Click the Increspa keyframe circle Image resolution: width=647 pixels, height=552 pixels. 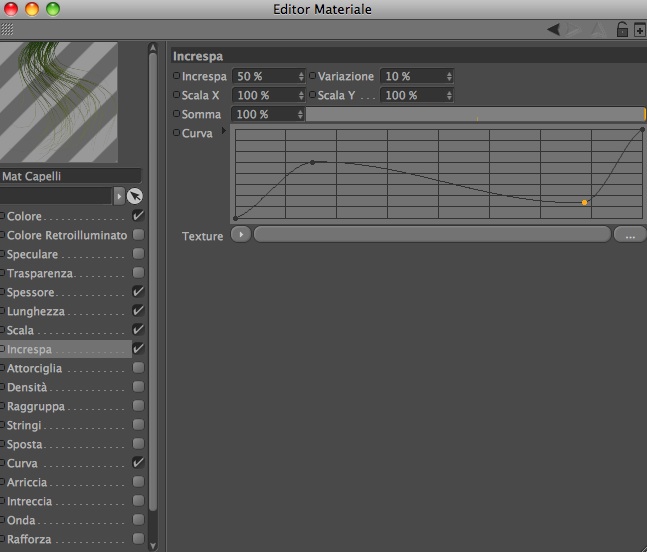pyautogui.click(x=176, y=75)
